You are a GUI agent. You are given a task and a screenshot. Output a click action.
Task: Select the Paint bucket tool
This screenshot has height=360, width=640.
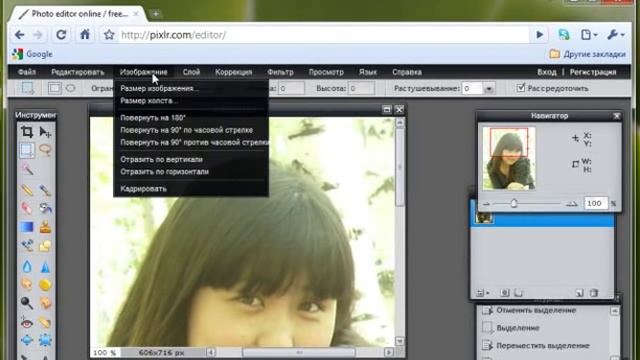point(45,209)
